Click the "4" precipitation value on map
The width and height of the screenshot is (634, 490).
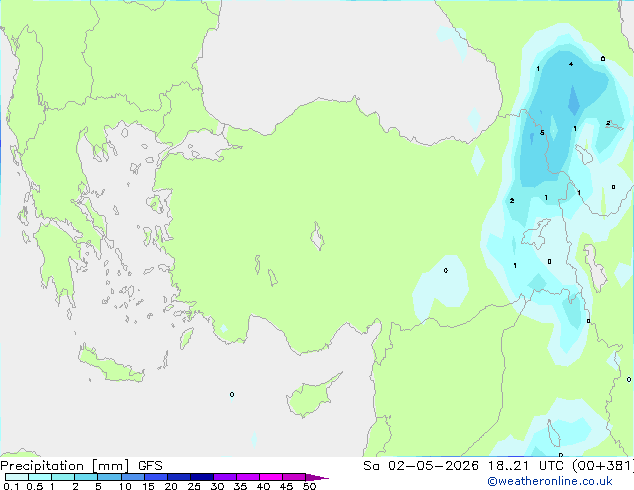click(x=571, y=64)
